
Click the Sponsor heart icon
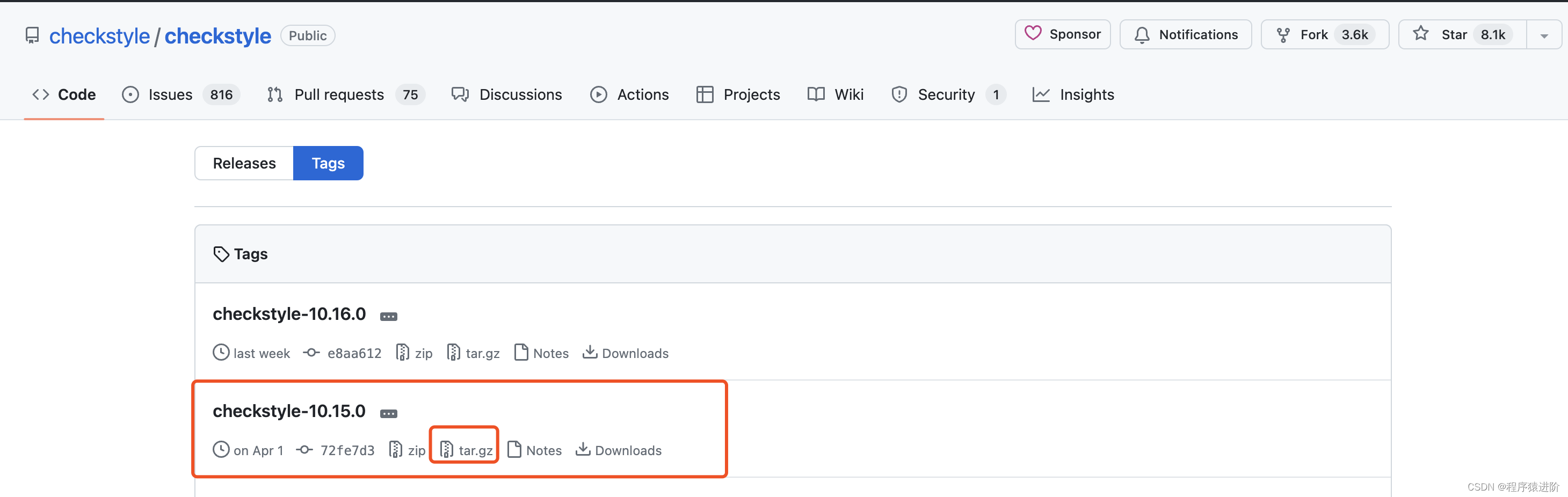click(1033, 34)
